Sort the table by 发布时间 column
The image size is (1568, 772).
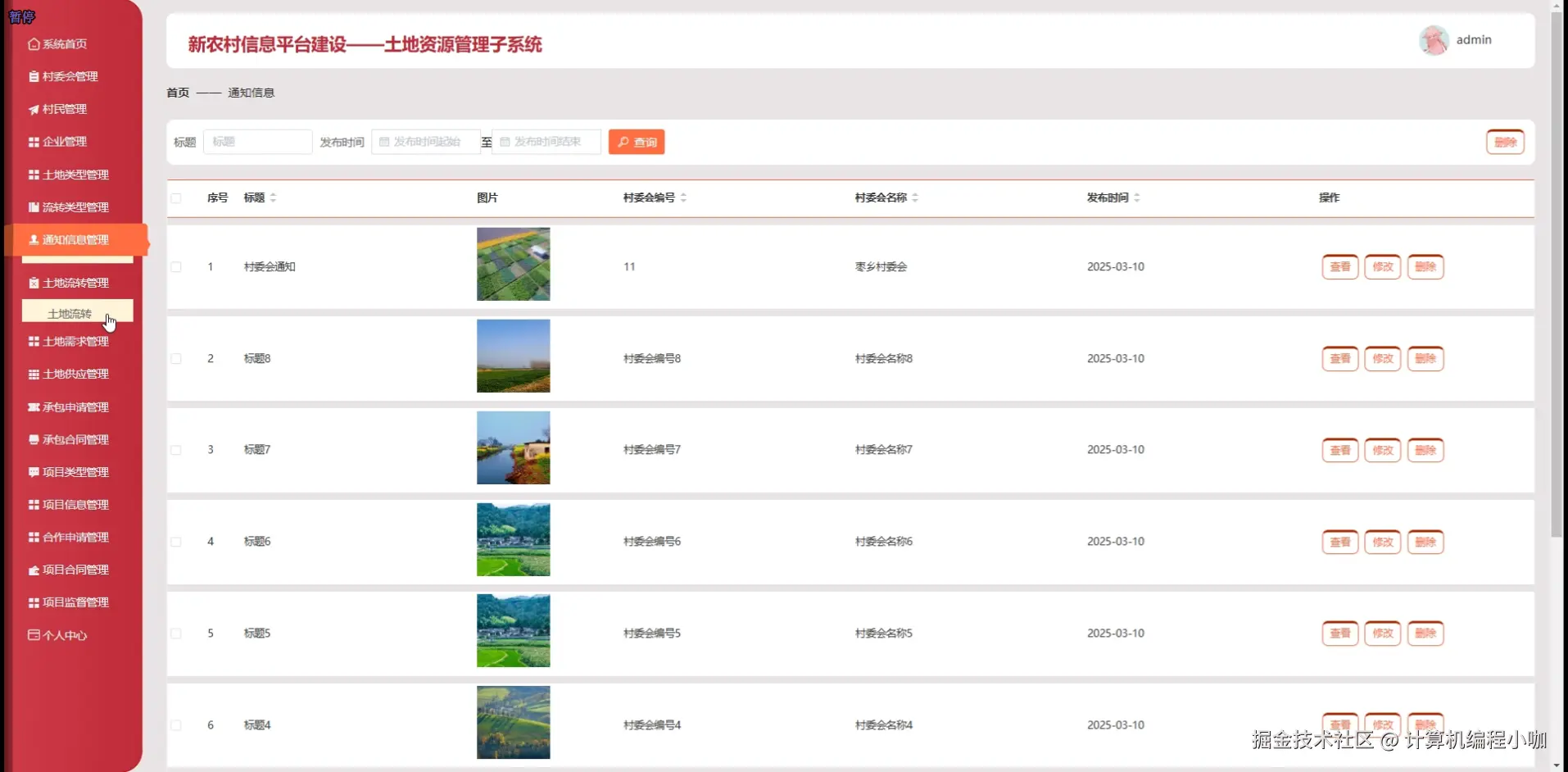1138,198
